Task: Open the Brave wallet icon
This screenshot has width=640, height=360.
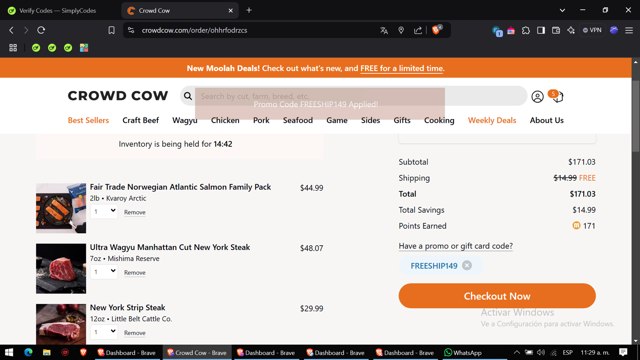Action: pyautogui.click(x=556, y=30)
